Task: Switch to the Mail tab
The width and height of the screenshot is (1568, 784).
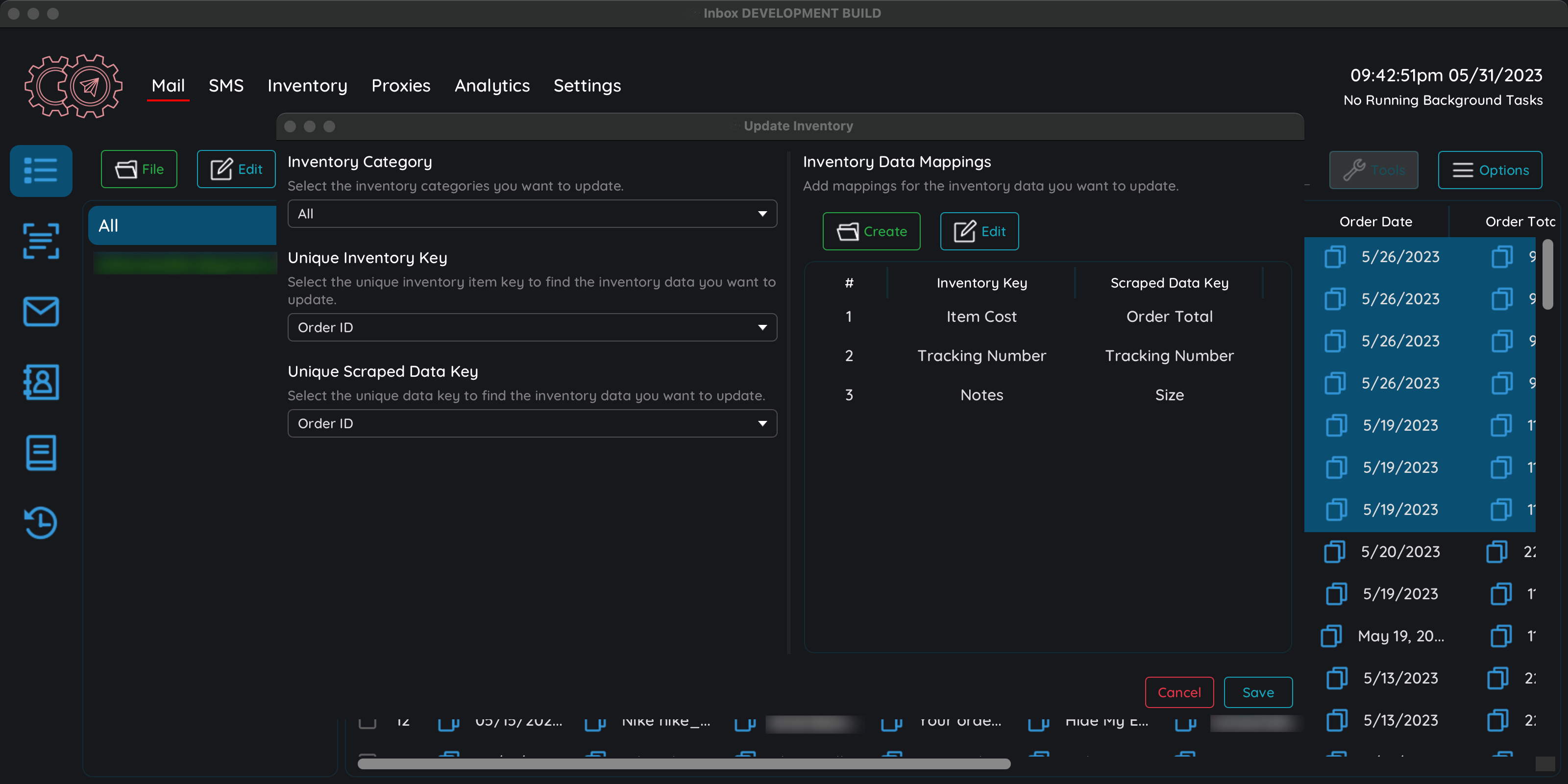Action: tap(168, 86)
